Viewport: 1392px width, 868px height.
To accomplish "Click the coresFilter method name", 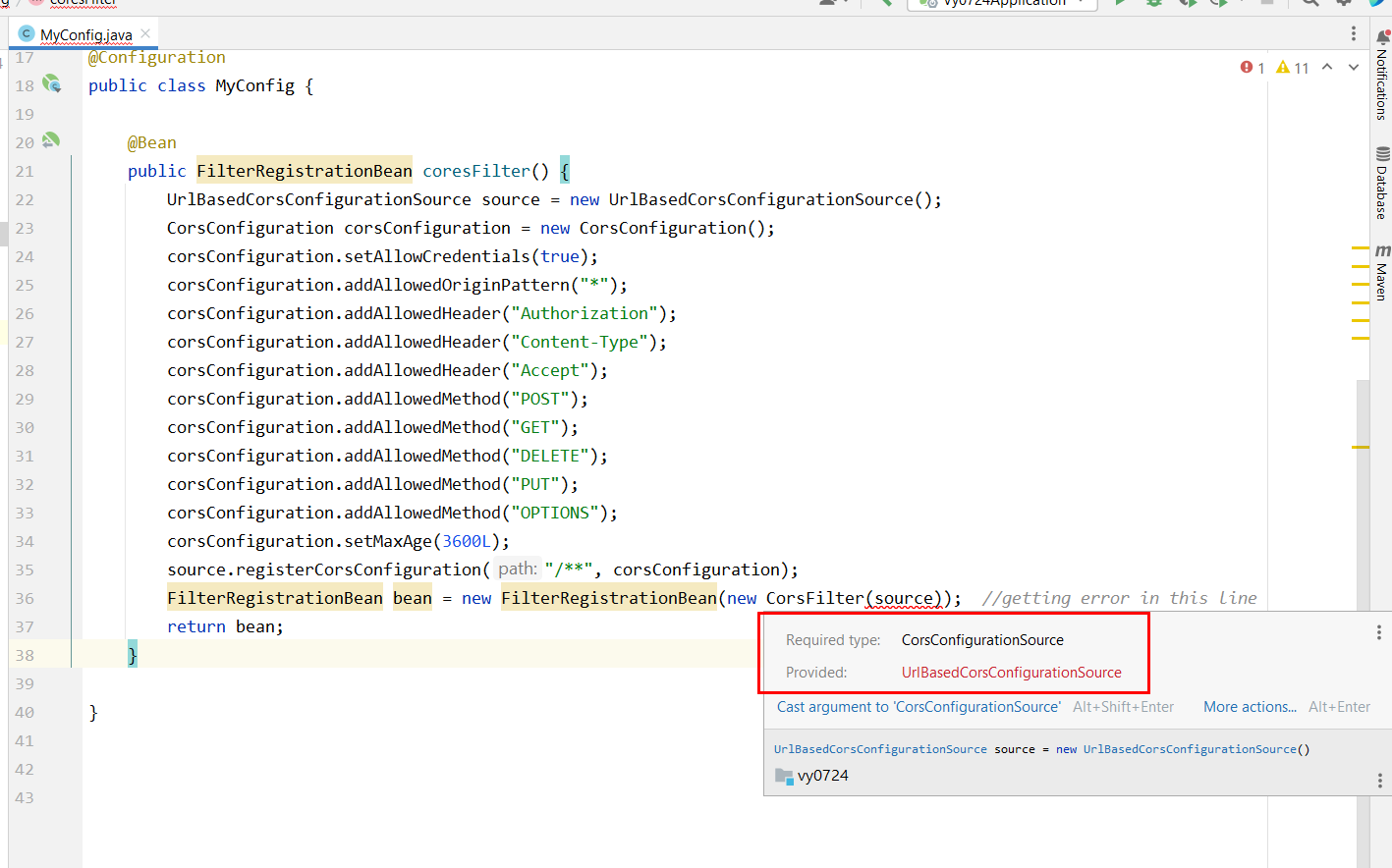I will 476,171.
